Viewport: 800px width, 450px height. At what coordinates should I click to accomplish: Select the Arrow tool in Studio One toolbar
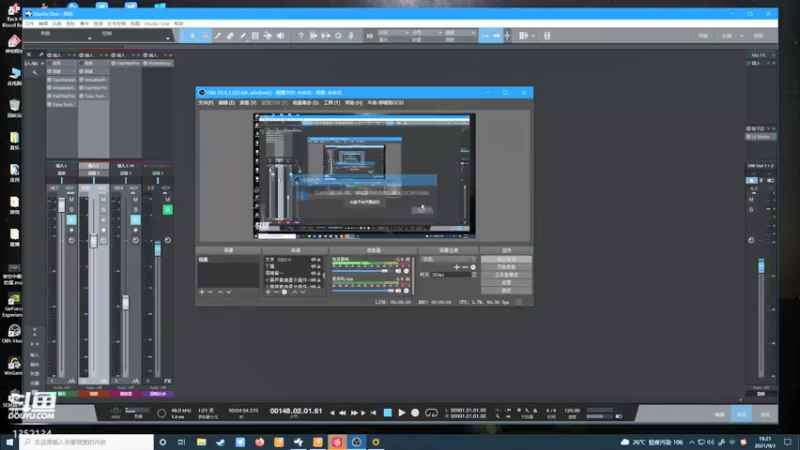click(x=192, y=36)
